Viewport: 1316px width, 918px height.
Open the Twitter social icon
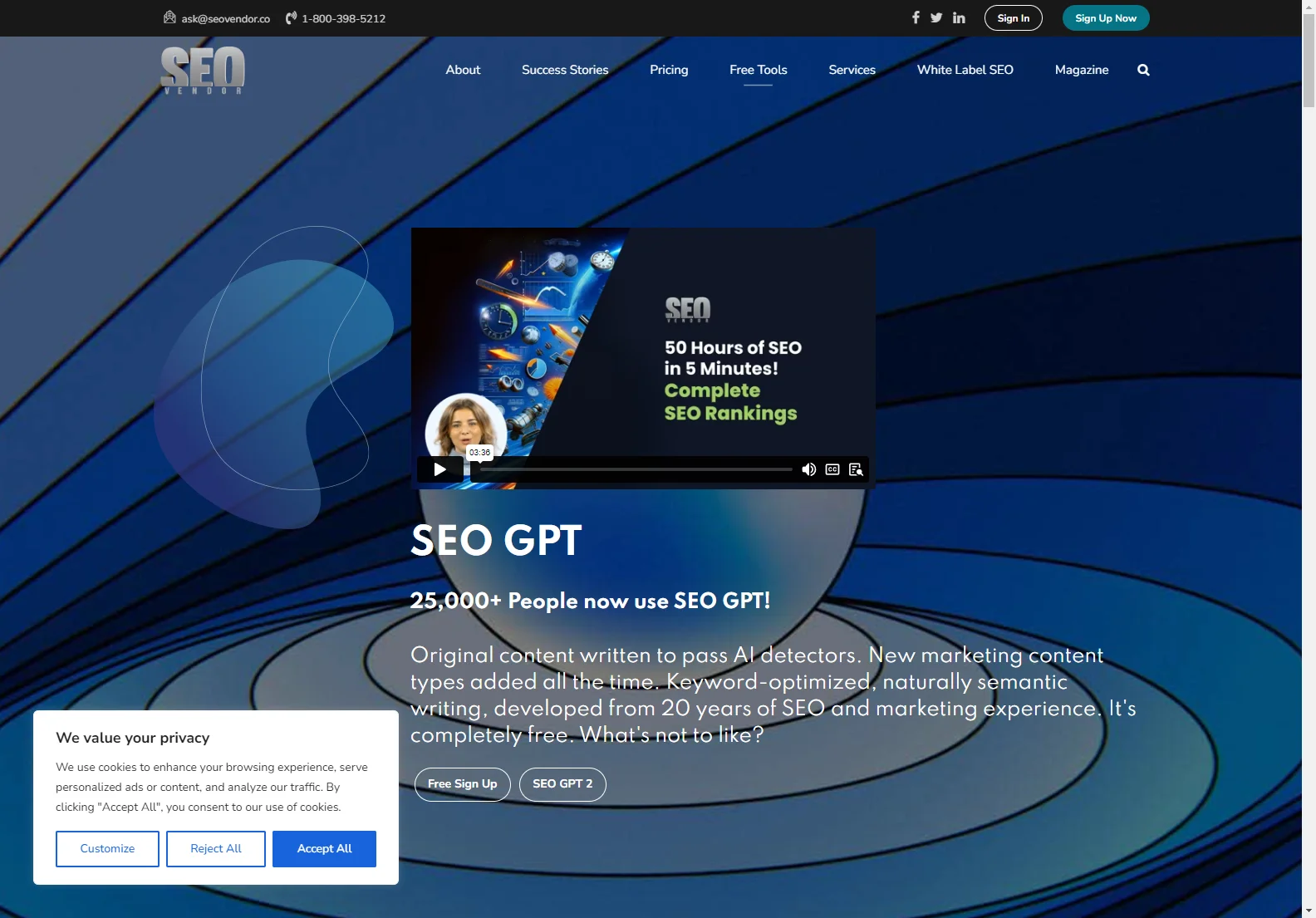pos(936,17)
